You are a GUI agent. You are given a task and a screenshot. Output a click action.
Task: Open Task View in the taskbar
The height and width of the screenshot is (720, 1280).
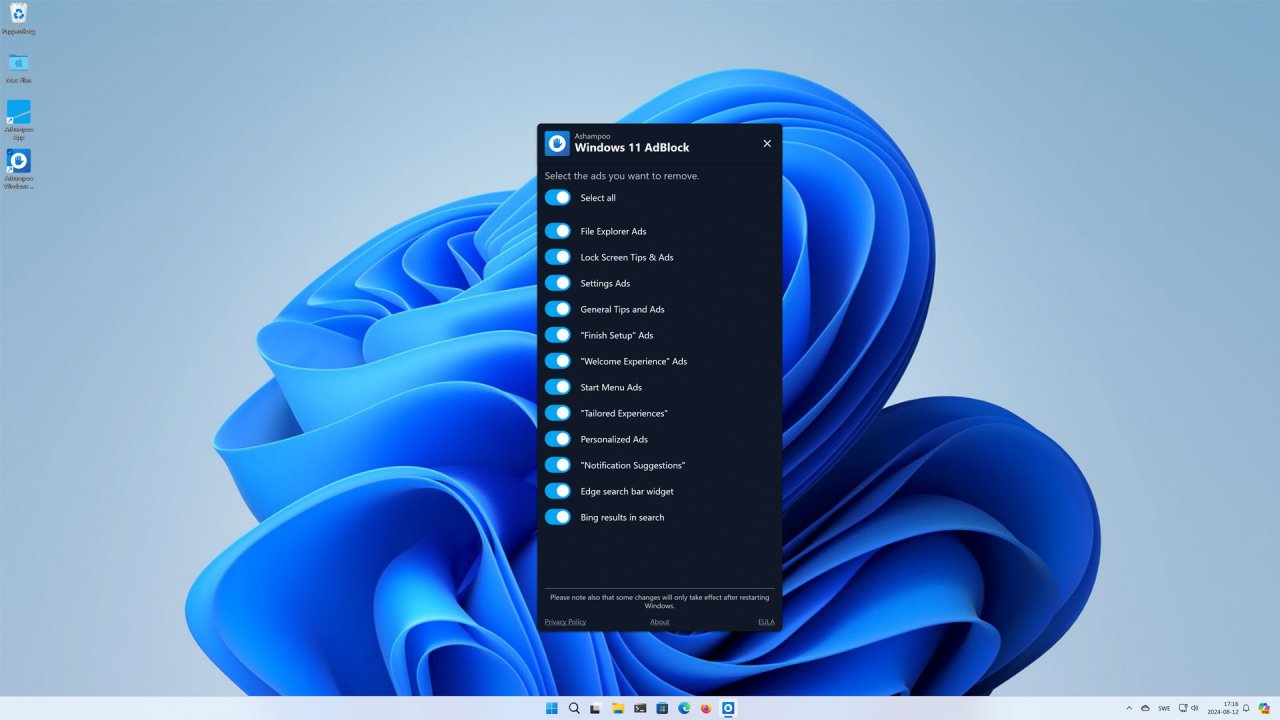tap(596, 708)
